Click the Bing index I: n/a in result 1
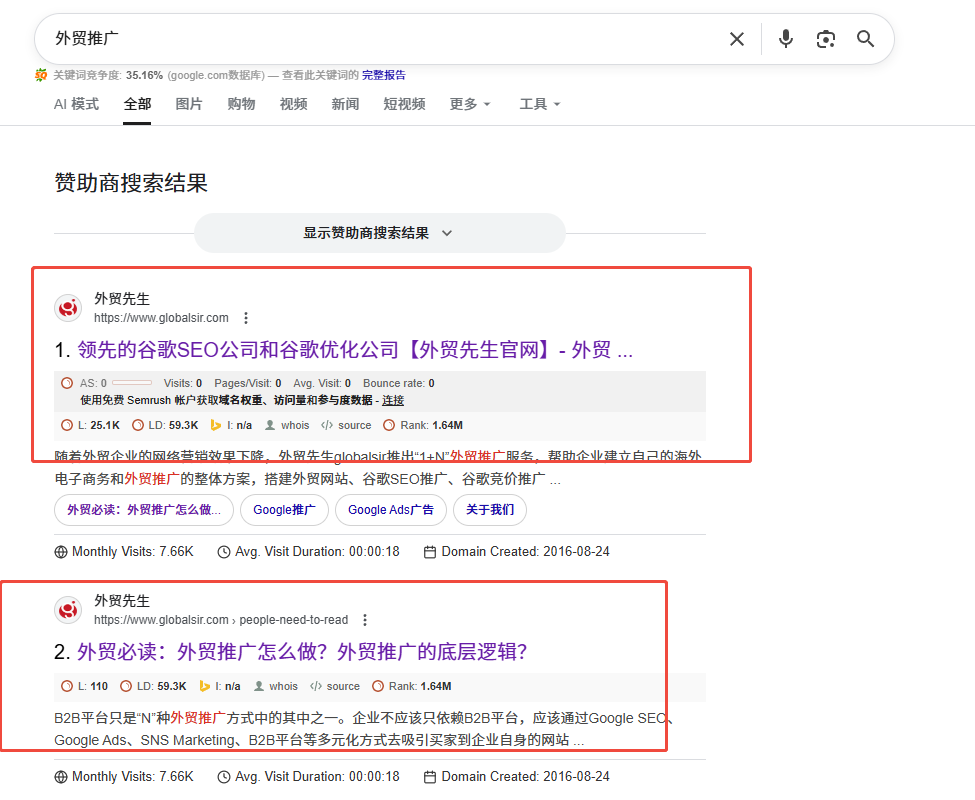Image resolution: width=975 pixels, height=800 pixels. coord(231,425)
